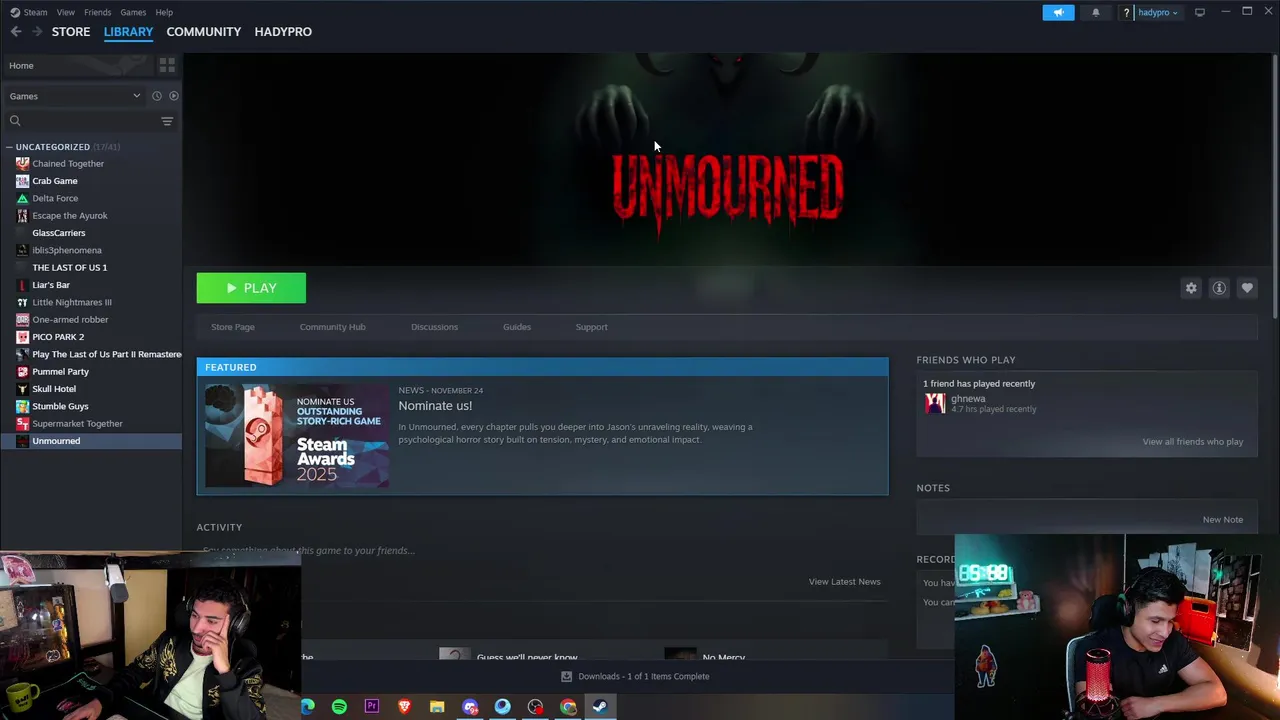Open the Community Hub link
Screen dimensions: 1280x720
point(332,327)
